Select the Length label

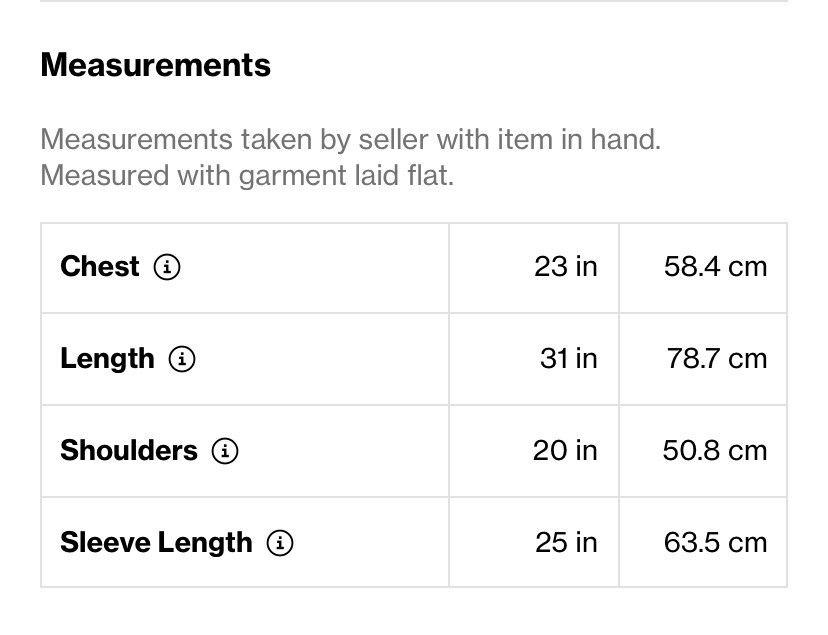[107, 359]
